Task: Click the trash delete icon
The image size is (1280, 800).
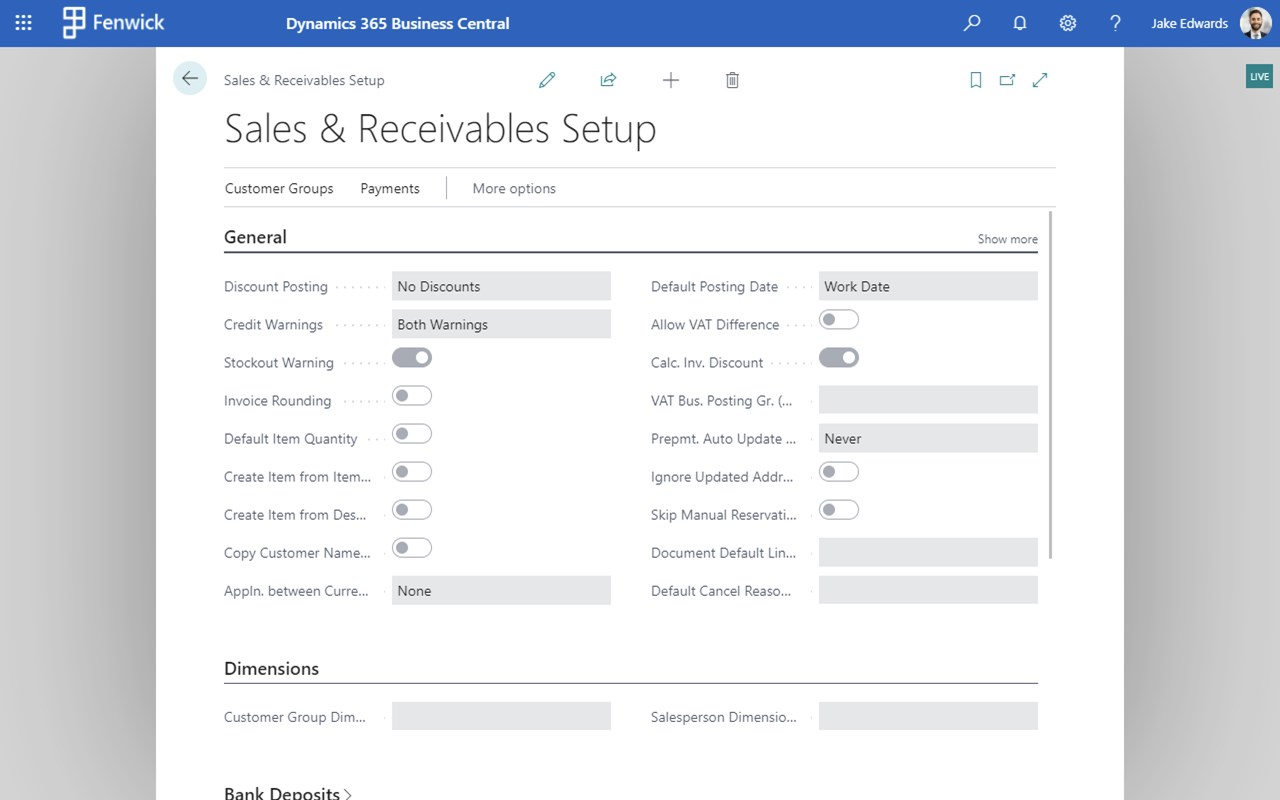Action: 732,80
